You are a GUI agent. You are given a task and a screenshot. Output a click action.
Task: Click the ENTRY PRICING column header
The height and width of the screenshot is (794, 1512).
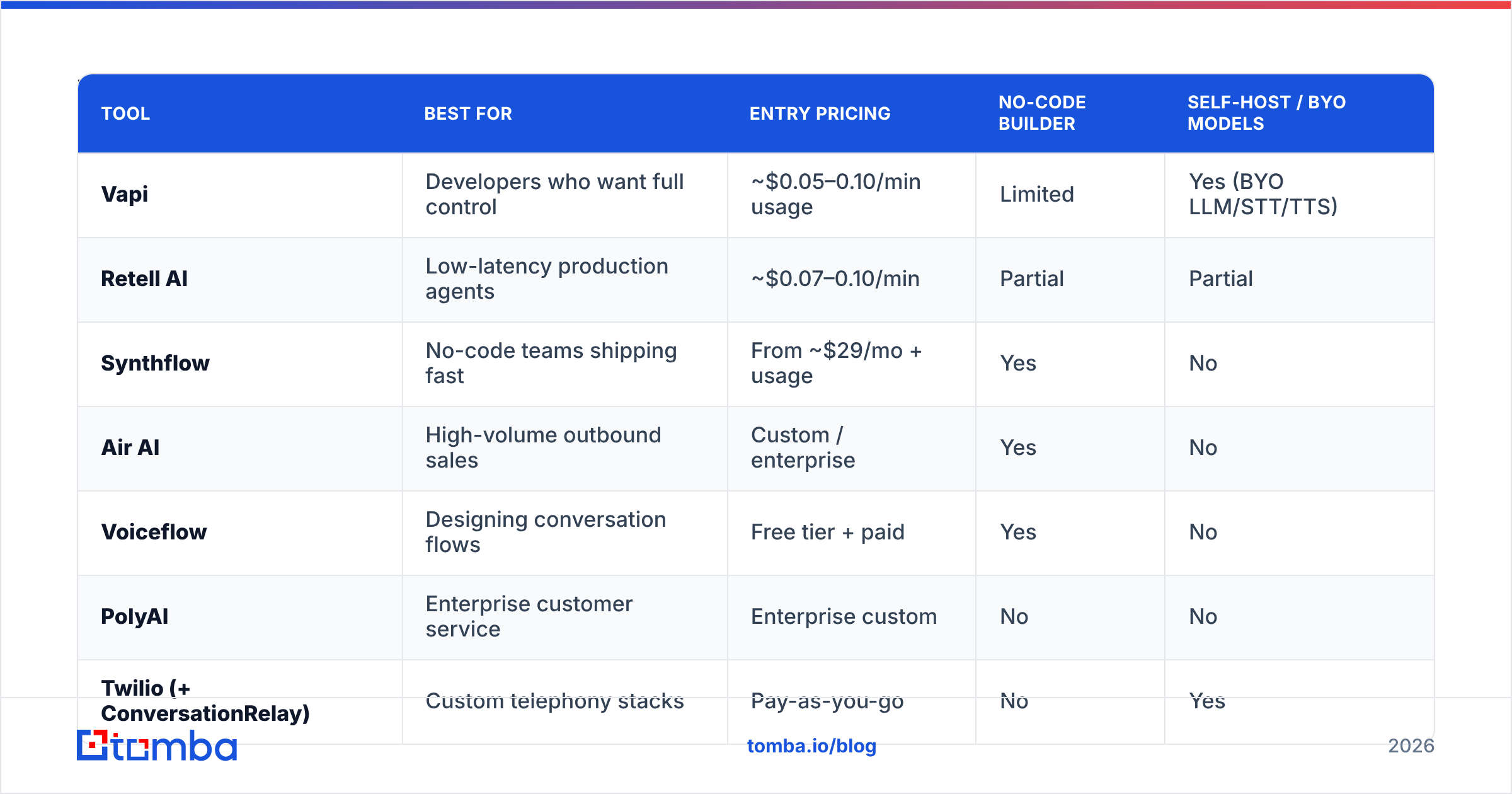point(820,113)
